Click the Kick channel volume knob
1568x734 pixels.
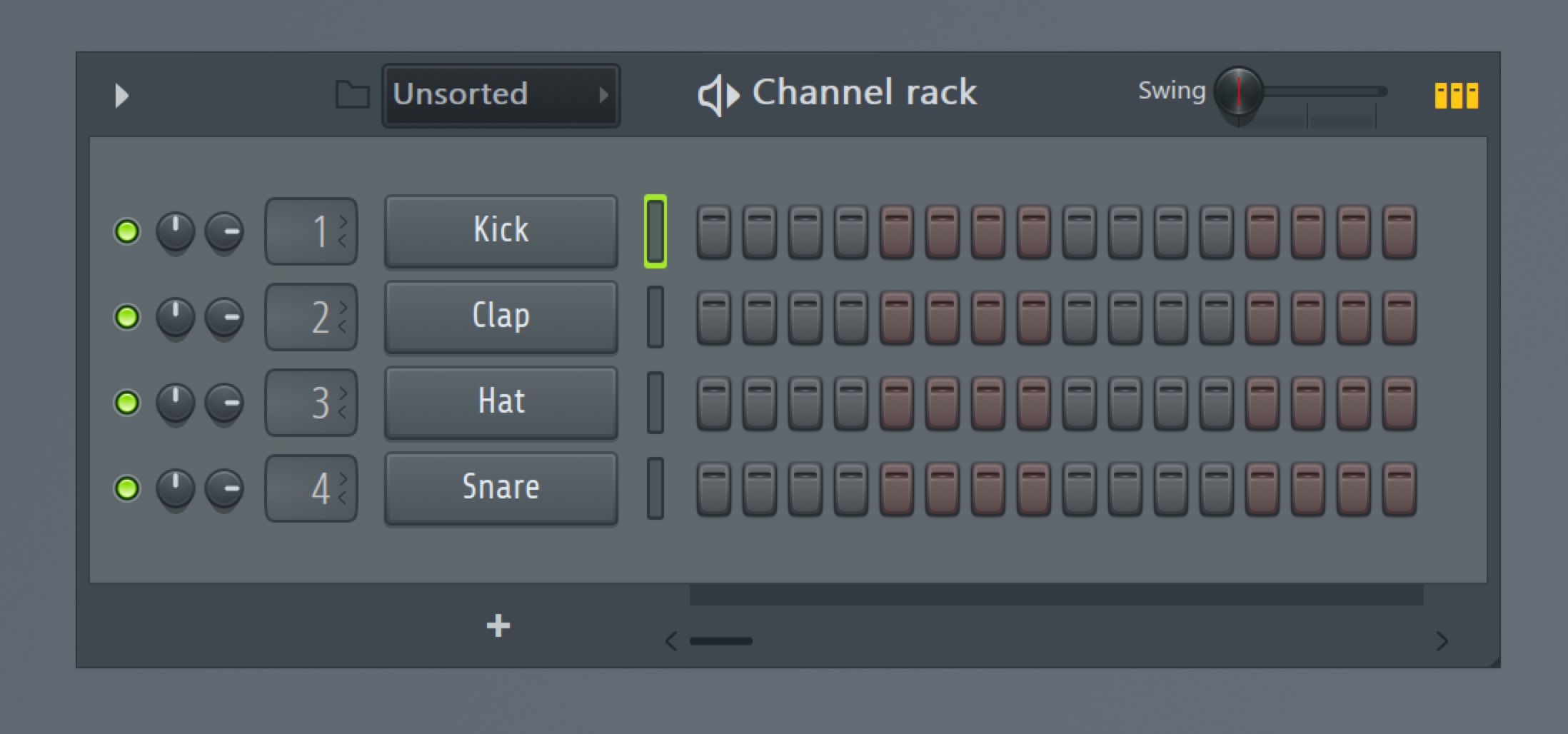click(x=224, y=231)
